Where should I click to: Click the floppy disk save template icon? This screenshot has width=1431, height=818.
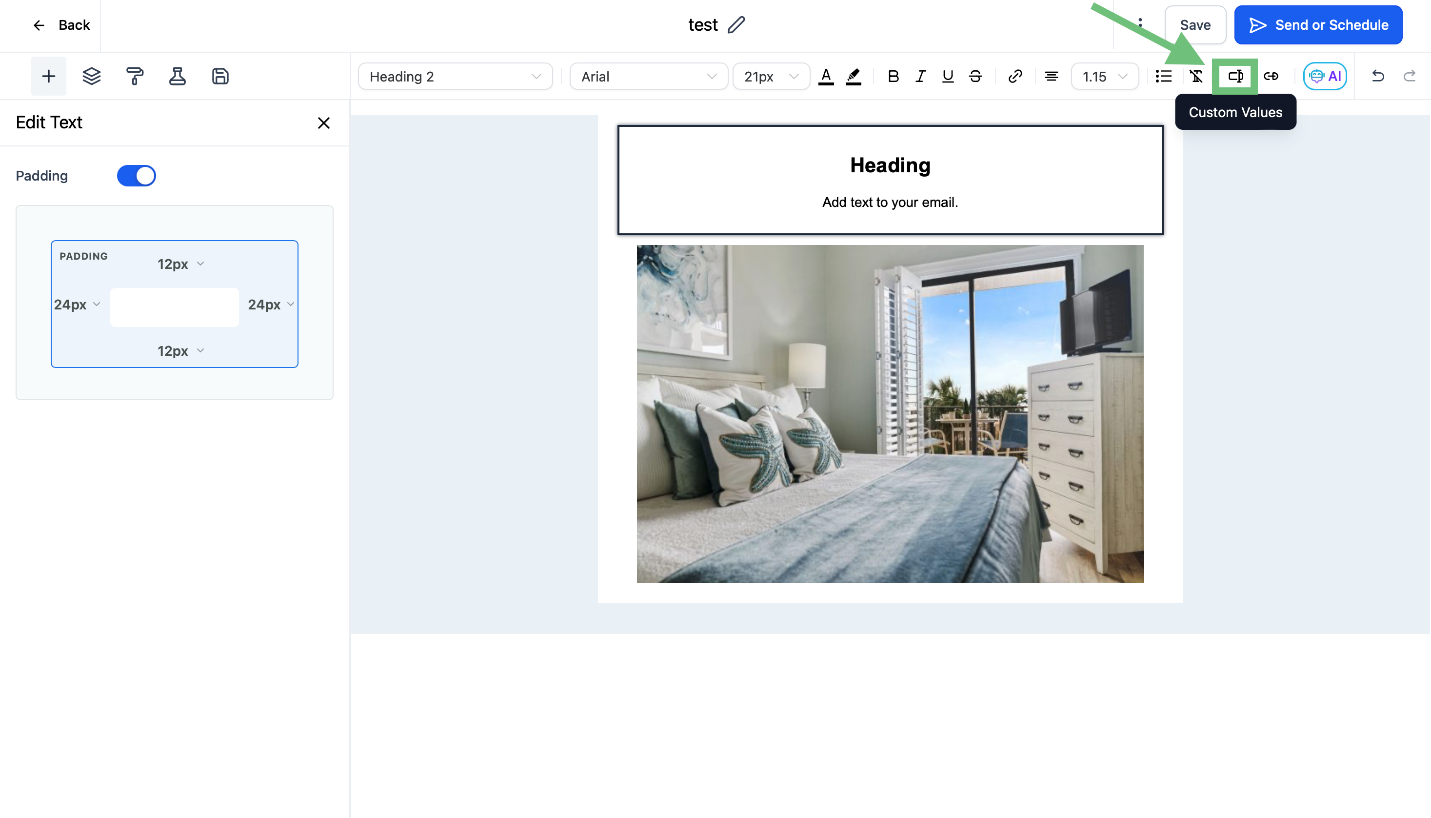click(221, 76)
